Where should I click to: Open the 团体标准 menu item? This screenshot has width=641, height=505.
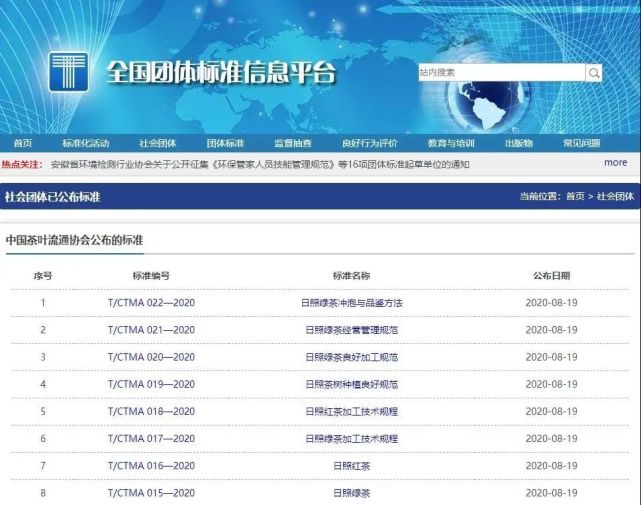(x=225, y=143)
